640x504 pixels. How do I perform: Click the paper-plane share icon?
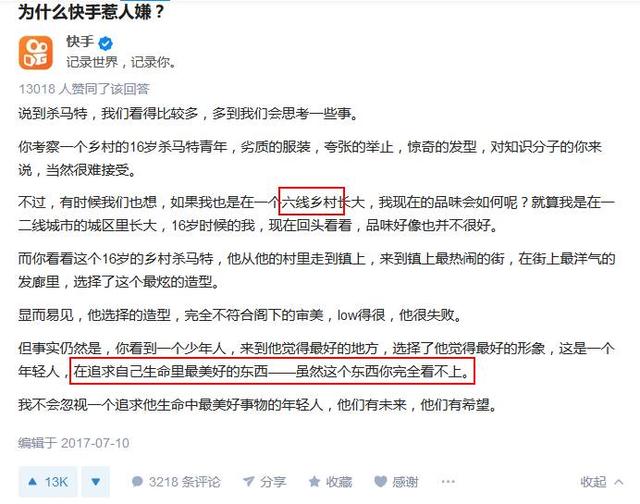click(x=249, y=482)
